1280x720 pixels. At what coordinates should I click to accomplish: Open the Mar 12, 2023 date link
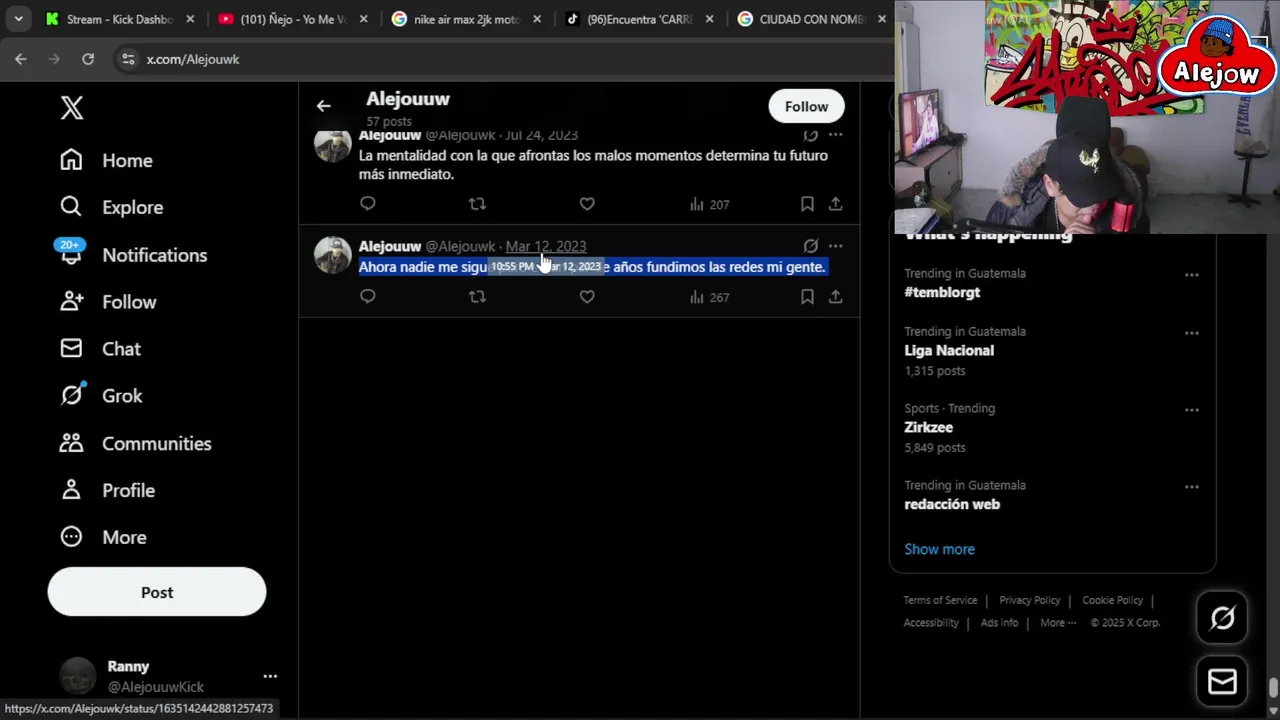pos(546,246)
